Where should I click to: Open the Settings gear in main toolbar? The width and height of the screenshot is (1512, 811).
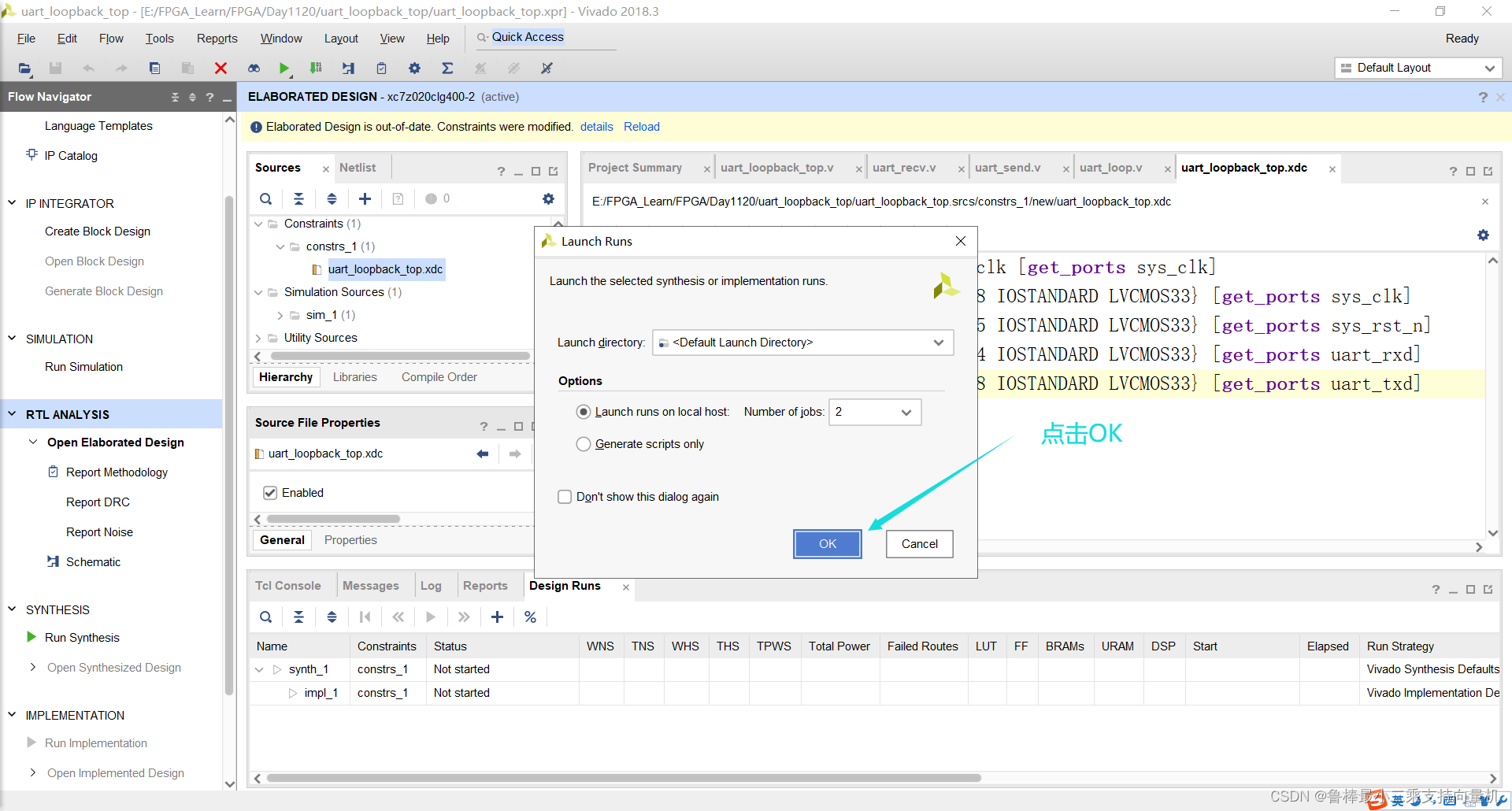[x=415, y=69]
